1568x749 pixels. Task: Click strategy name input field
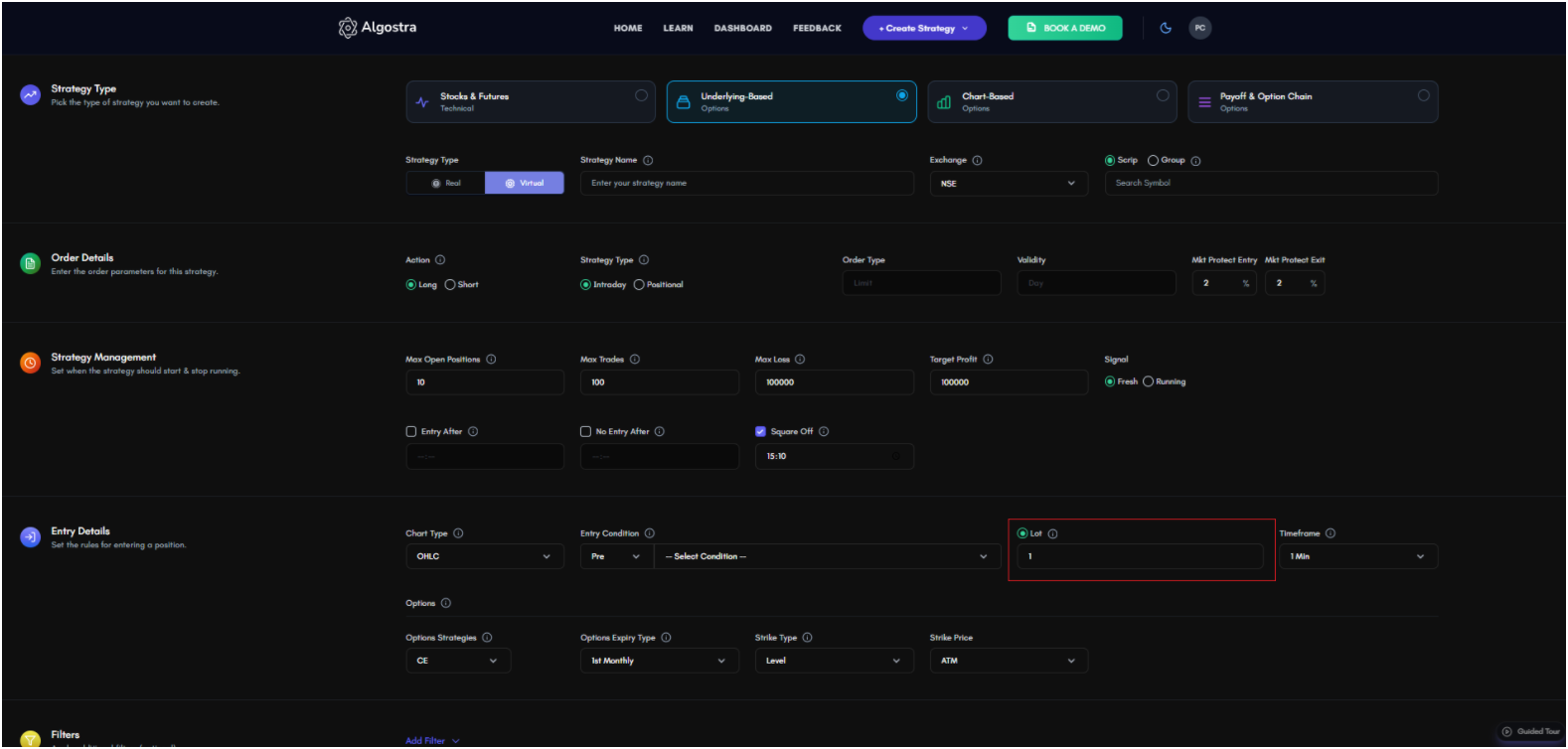click(747, 183)
